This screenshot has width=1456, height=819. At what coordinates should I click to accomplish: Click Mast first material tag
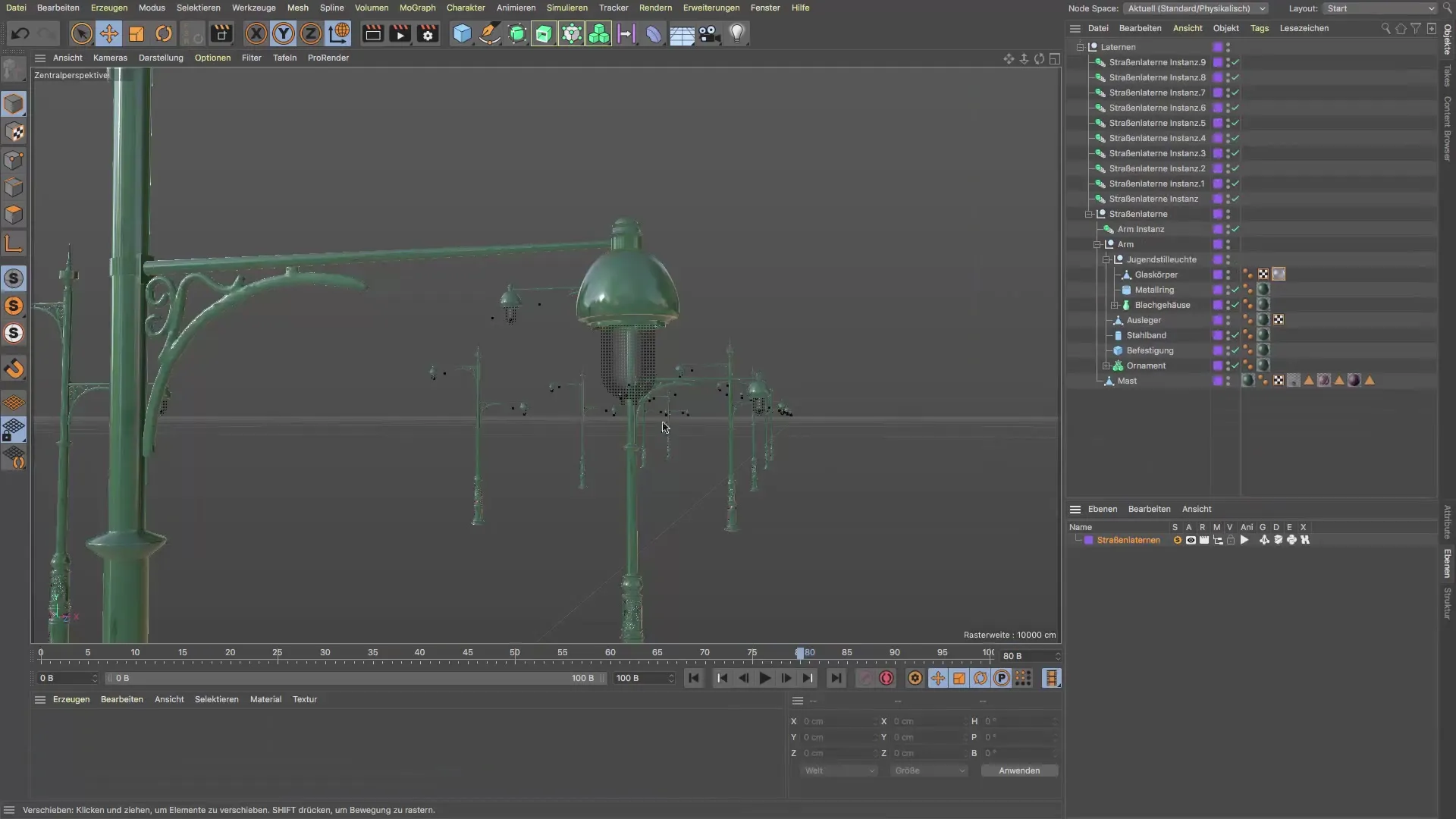tap(1248, 381)
